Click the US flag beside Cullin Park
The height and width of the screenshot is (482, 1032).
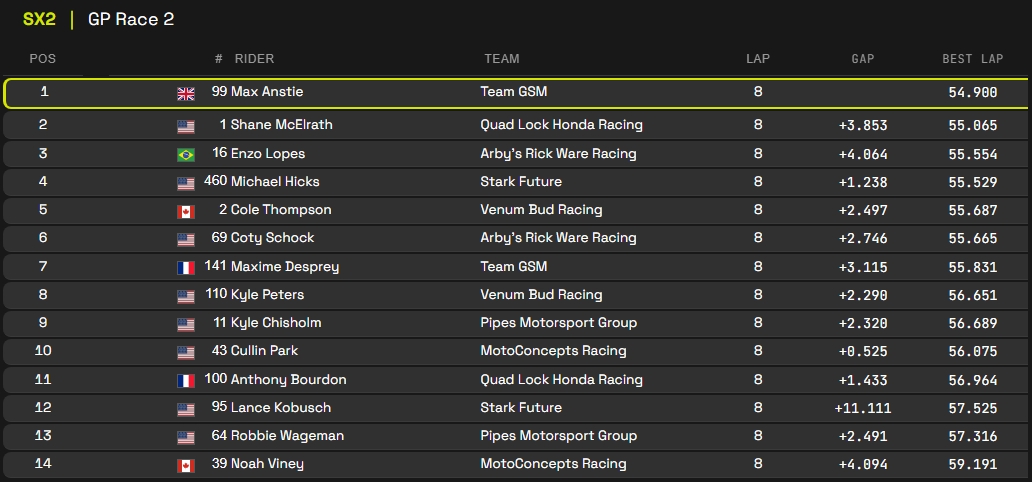point(186,352)
